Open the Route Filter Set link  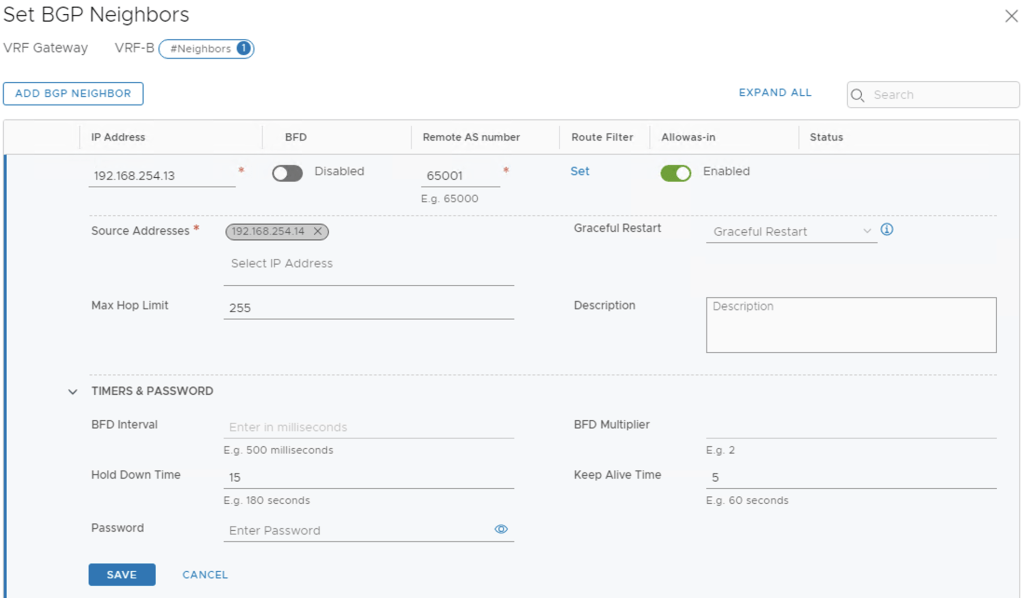(580, 171)
